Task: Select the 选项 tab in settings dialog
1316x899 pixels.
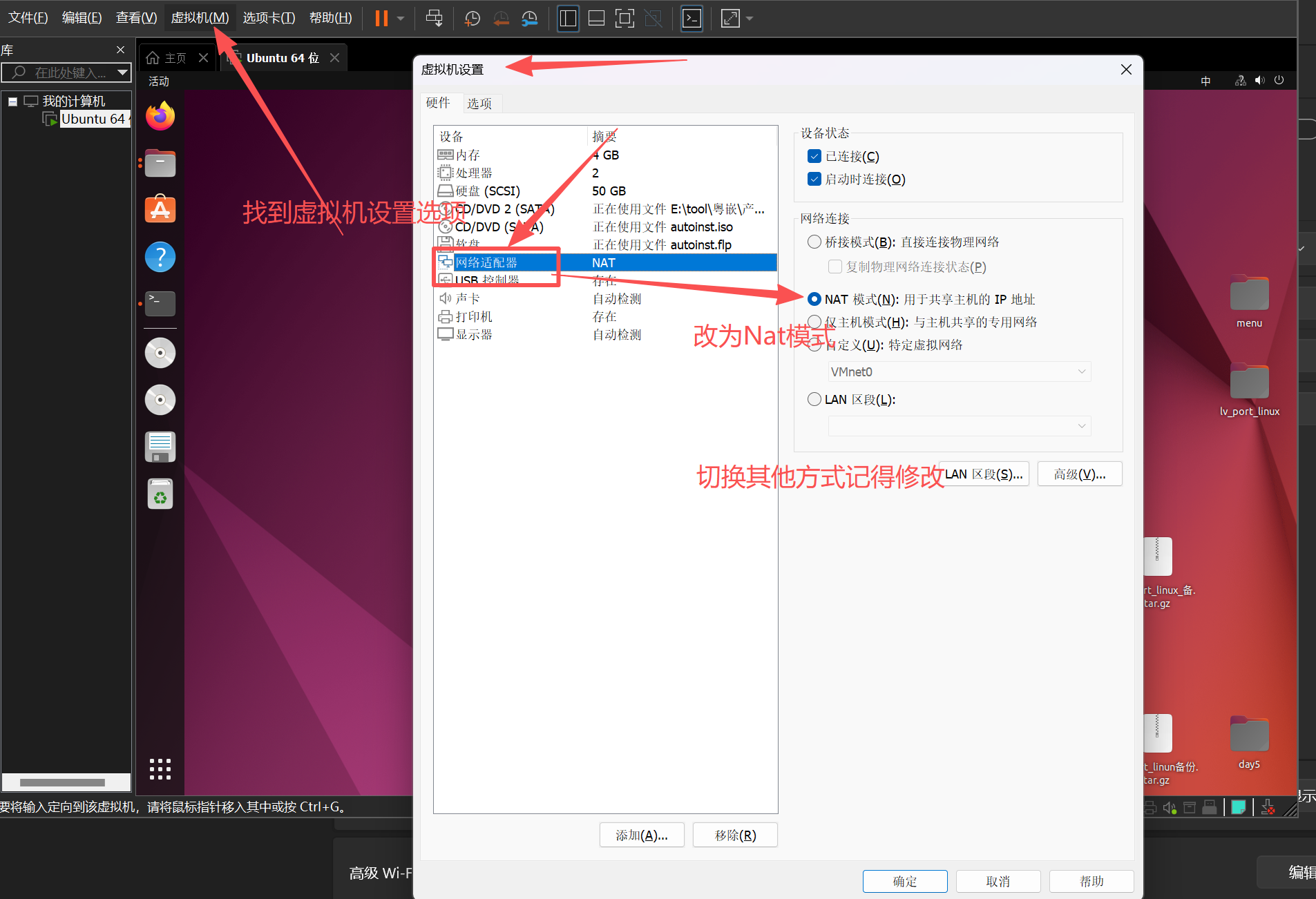Action: [x=479, y=104]
